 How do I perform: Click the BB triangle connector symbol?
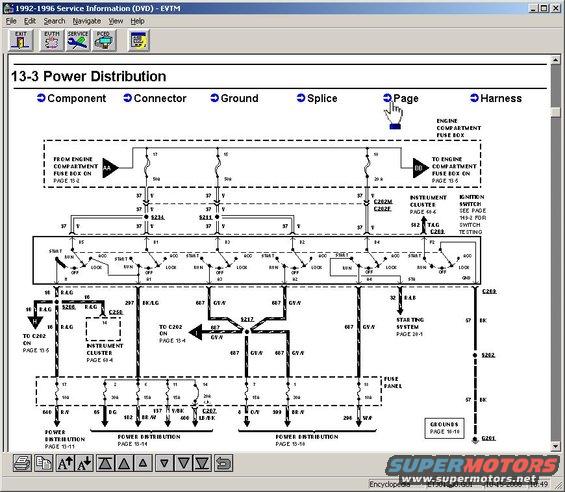pyautogui.click(x=420, y=168)
